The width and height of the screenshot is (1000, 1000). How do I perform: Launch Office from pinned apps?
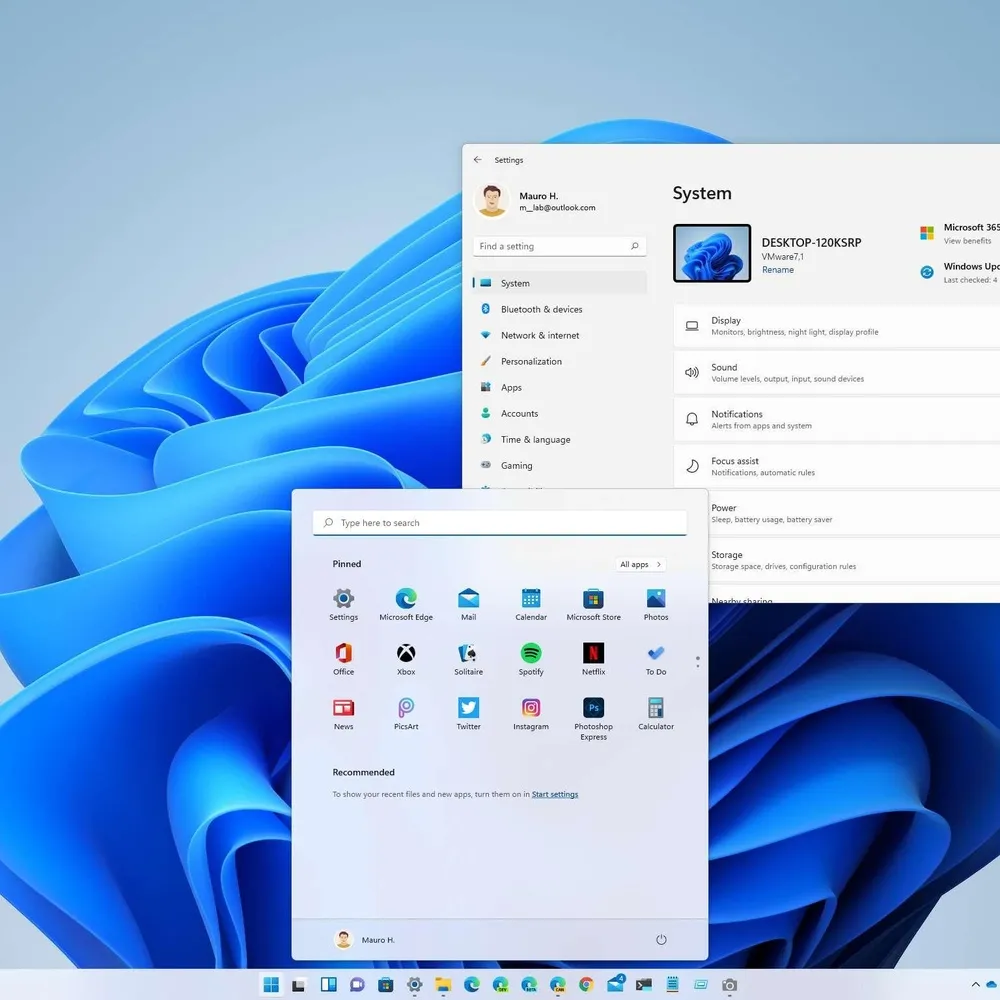(x=343, y=659)
